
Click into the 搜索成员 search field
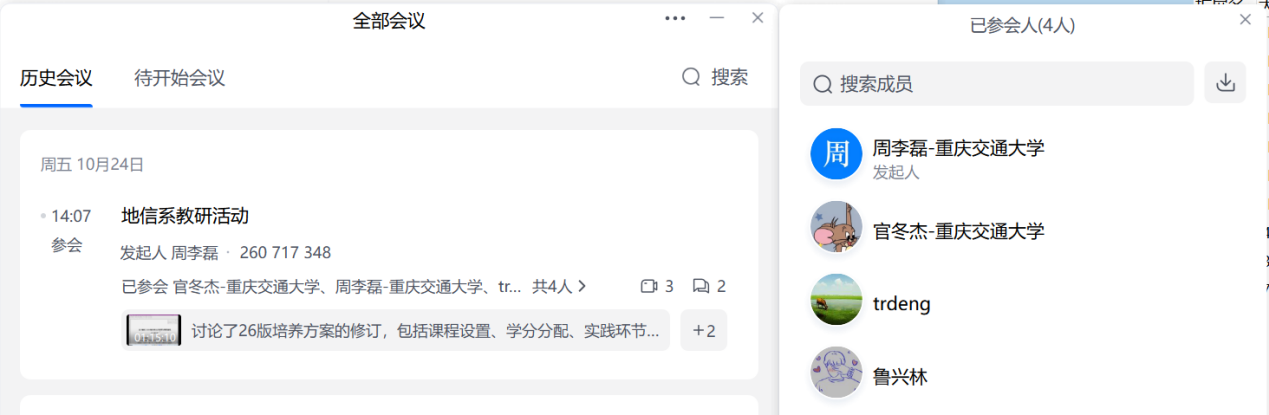[x=997, y=83]
